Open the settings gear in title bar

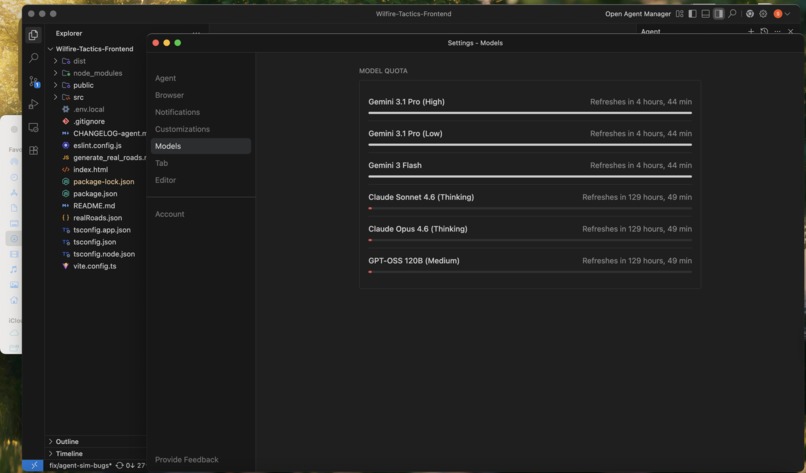pos(763,14)
